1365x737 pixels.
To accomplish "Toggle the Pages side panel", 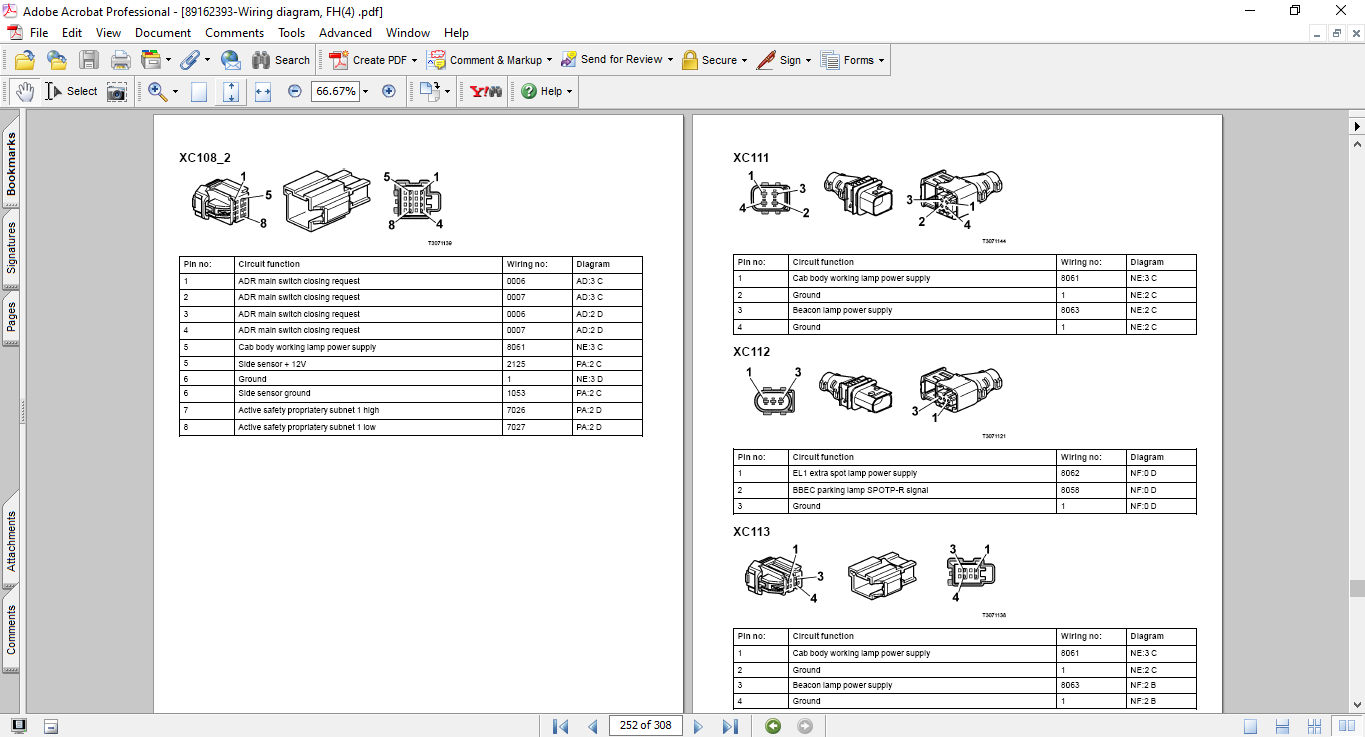I will click(x=11, y=318).
